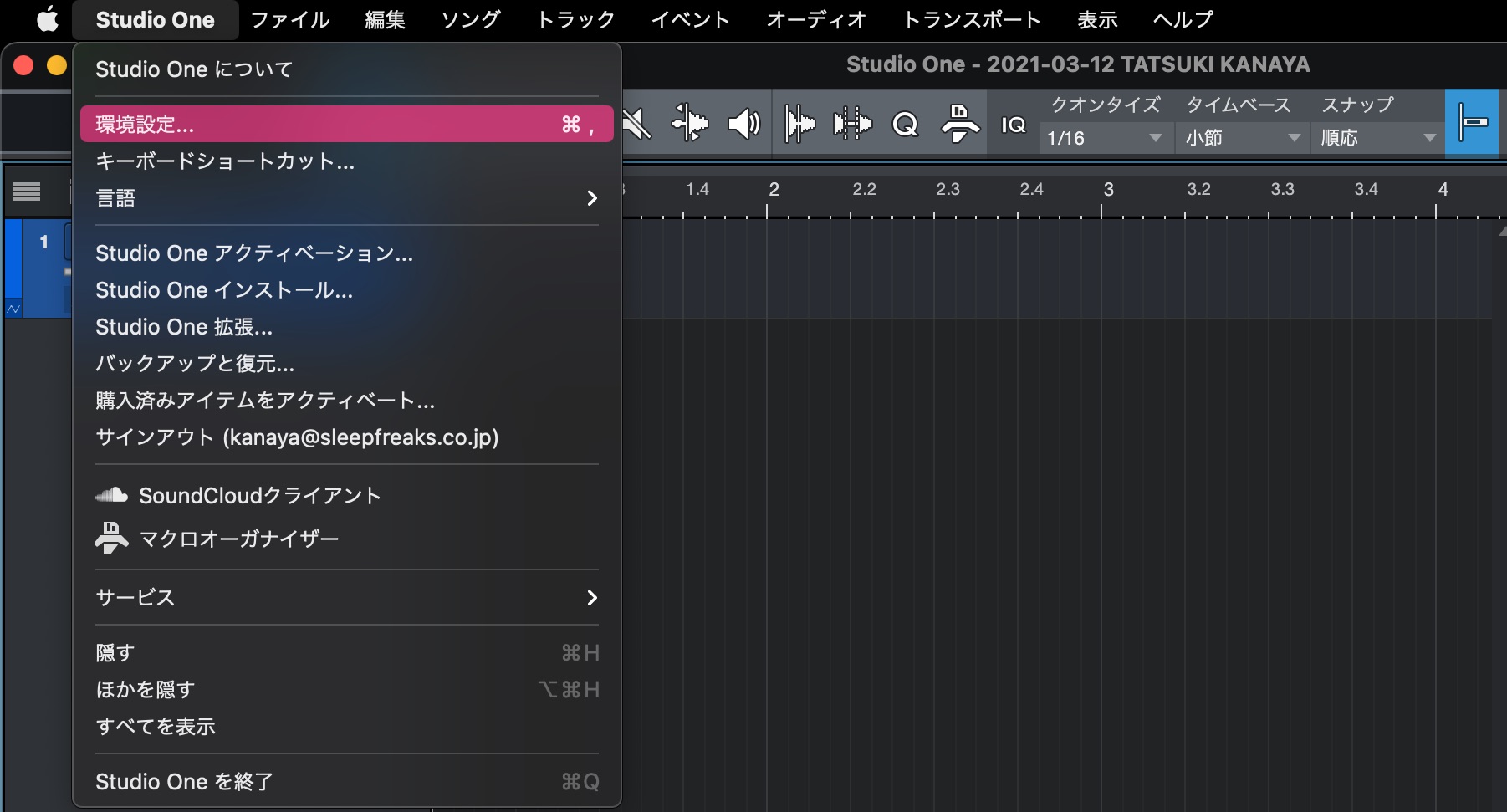This screenshot has width=1507, height=812.
Task: Select the Bend tool icon
Action: 690,125
